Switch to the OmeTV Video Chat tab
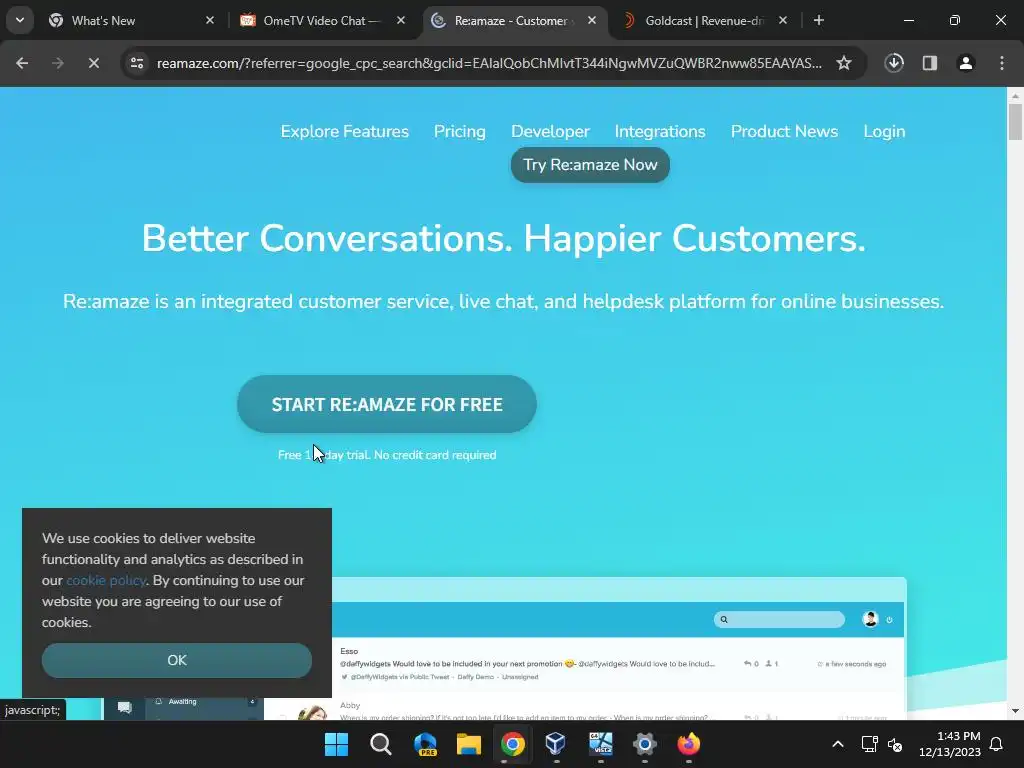The width and height of the screenshot is (1024, 768). coord(322,20)
